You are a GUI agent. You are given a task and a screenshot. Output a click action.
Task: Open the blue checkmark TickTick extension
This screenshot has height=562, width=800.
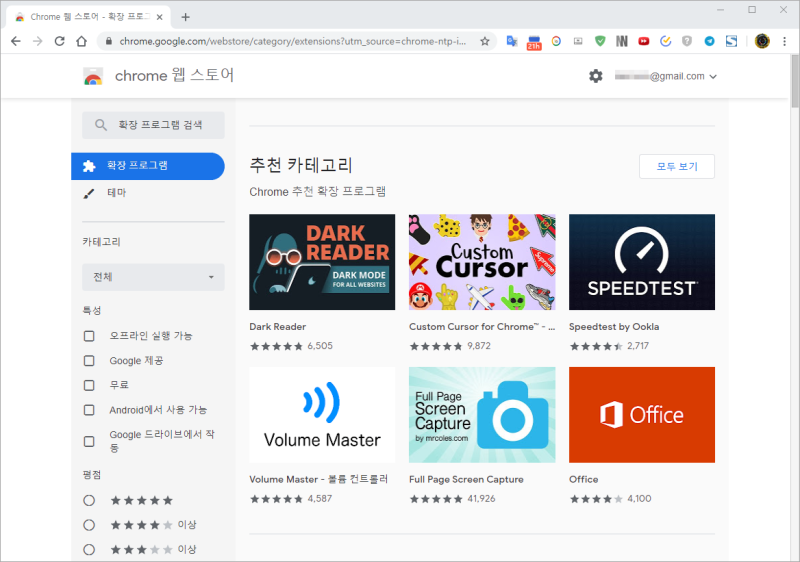[665, 41]
